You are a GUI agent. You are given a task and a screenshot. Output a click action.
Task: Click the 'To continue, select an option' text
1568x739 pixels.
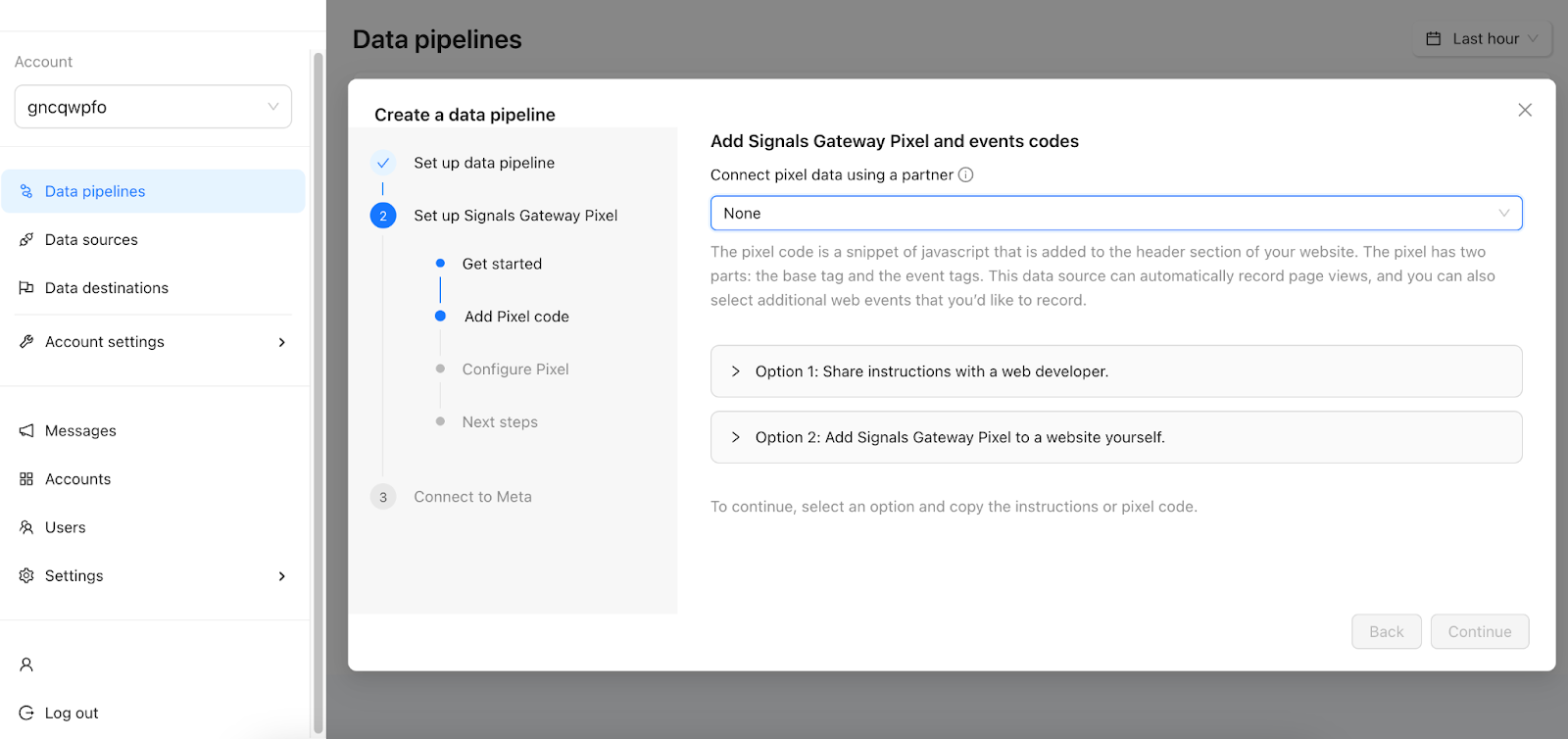point(954,507)
